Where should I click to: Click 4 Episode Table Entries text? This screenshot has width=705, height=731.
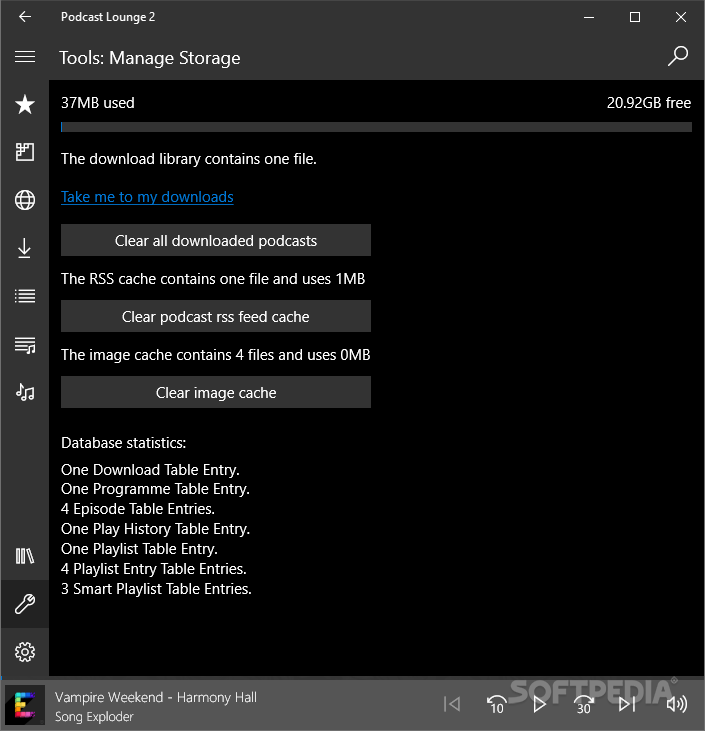coord(138,509)
